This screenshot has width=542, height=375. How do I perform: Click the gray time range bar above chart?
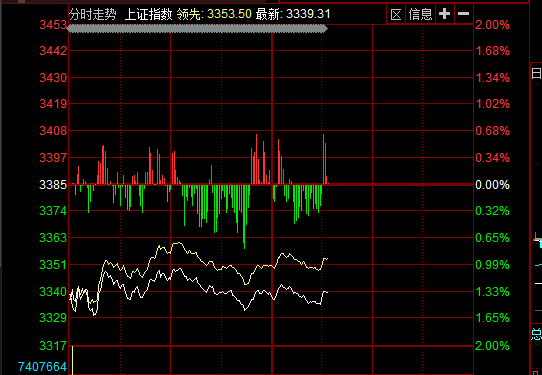coord(197,29)
